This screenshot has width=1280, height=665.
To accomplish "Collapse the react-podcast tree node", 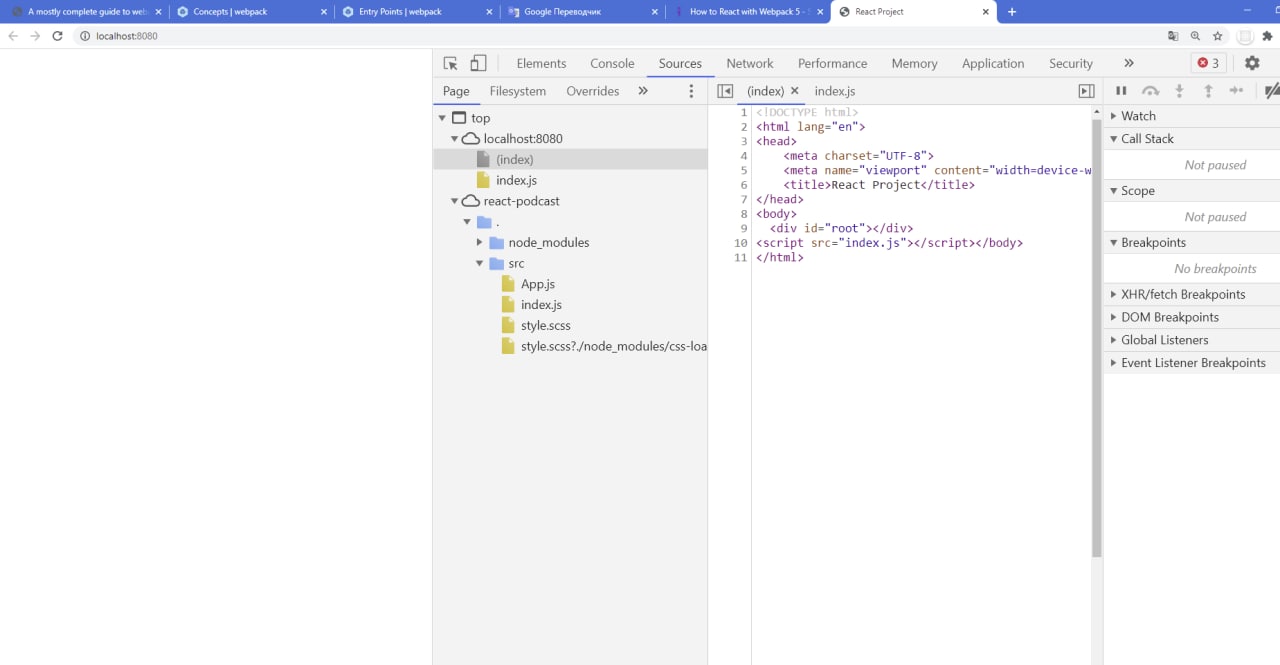I will [454, 201].
